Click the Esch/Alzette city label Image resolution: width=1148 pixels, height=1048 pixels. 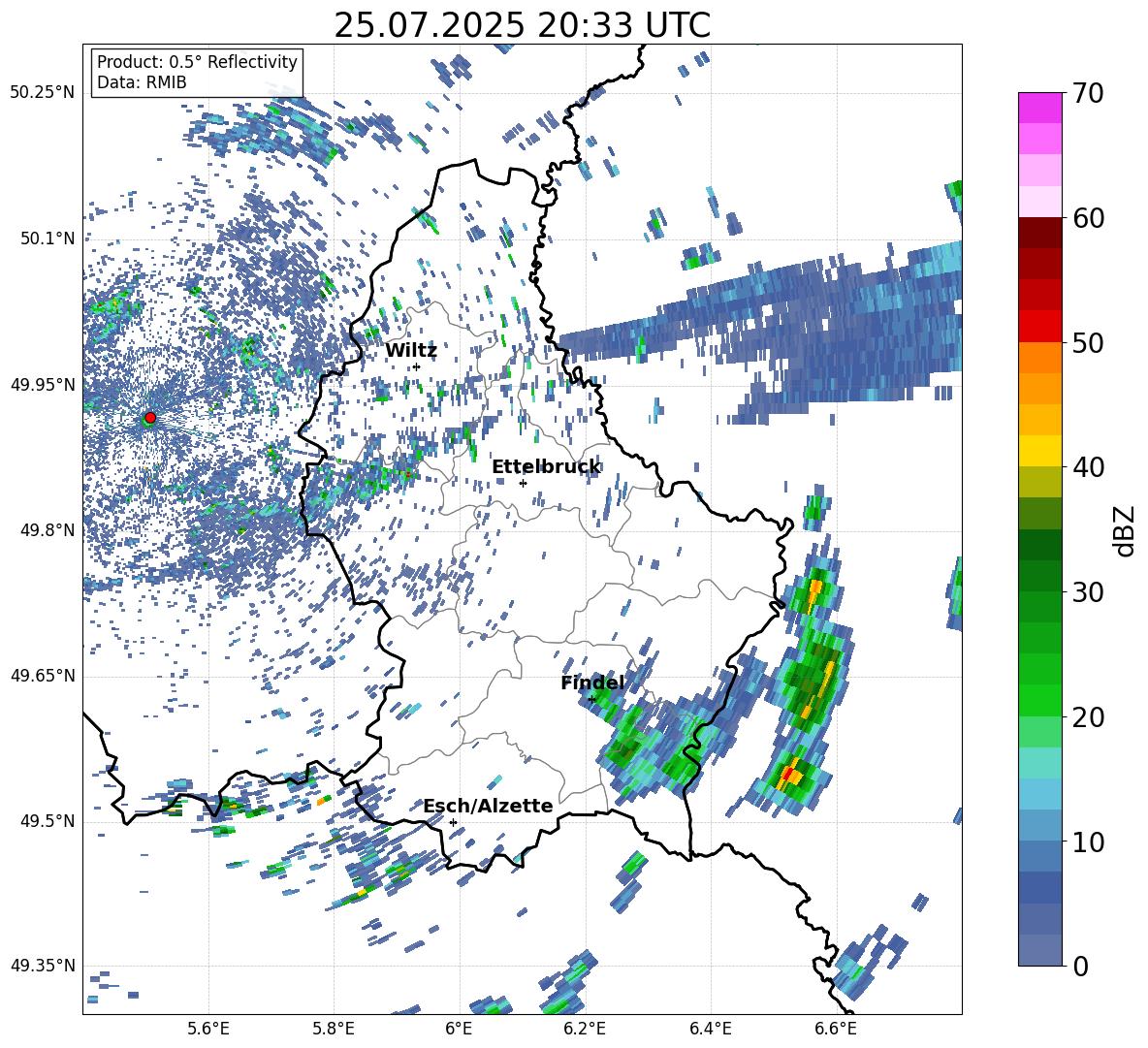point(488,806)
